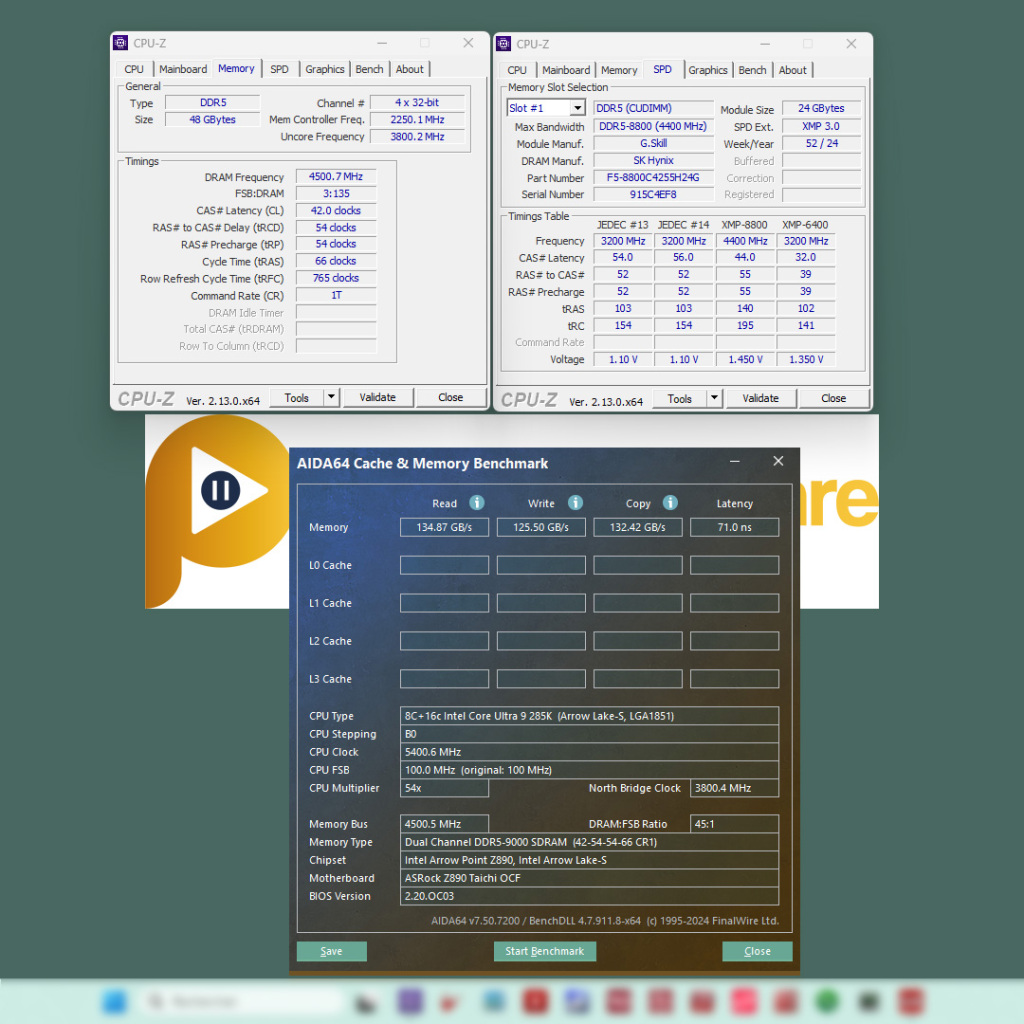The image size is (1024, 1024).
Task: Click SPD Ext. value XMP 3.0
Action: tap(821, 126)
